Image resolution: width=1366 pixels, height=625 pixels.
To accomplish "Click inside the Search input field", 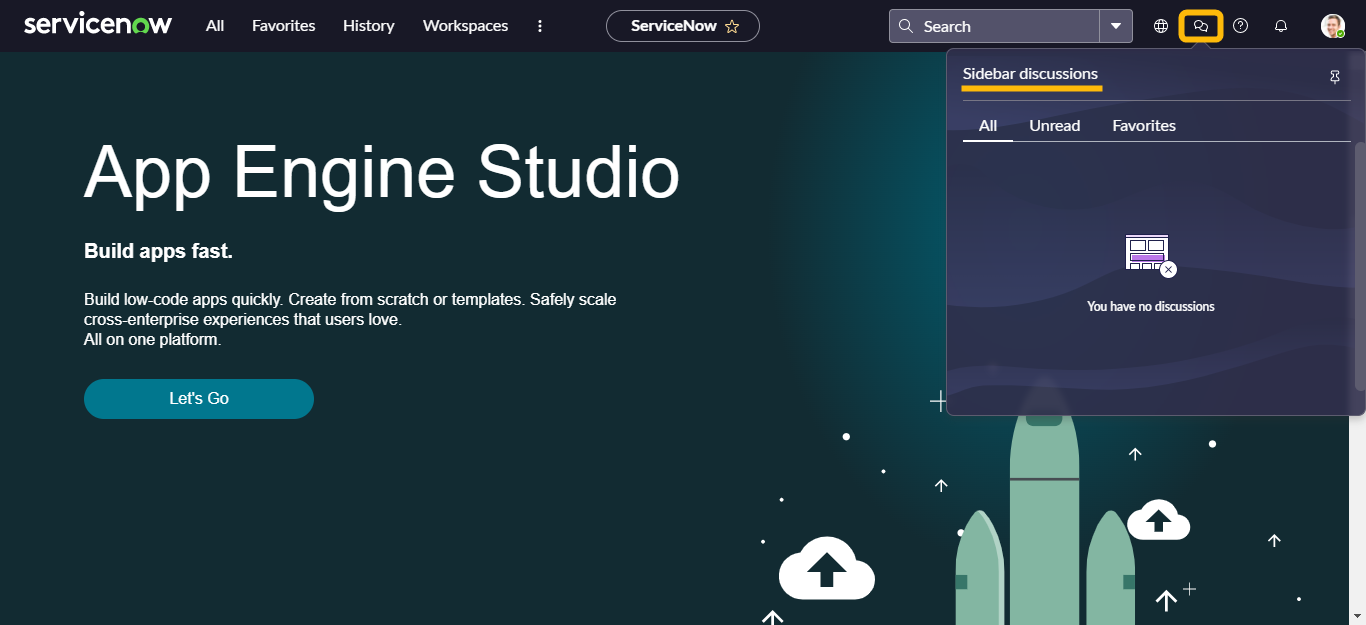I will tap(1005, 26).
